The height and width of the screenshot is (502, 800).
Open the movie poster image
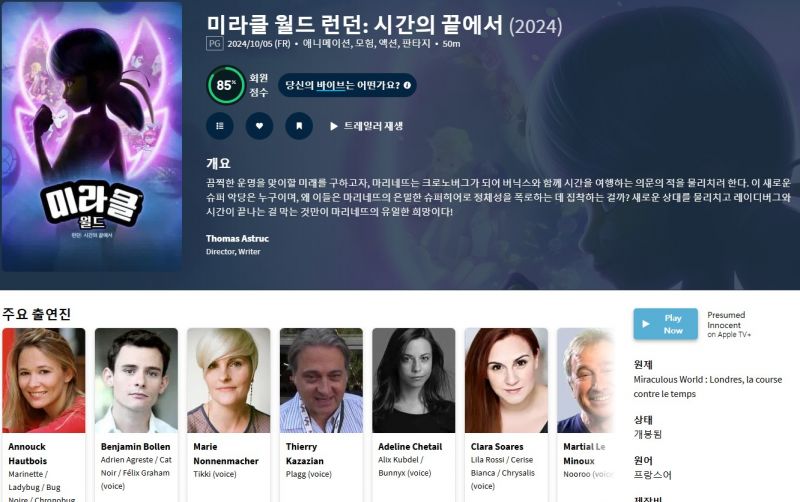92,137
